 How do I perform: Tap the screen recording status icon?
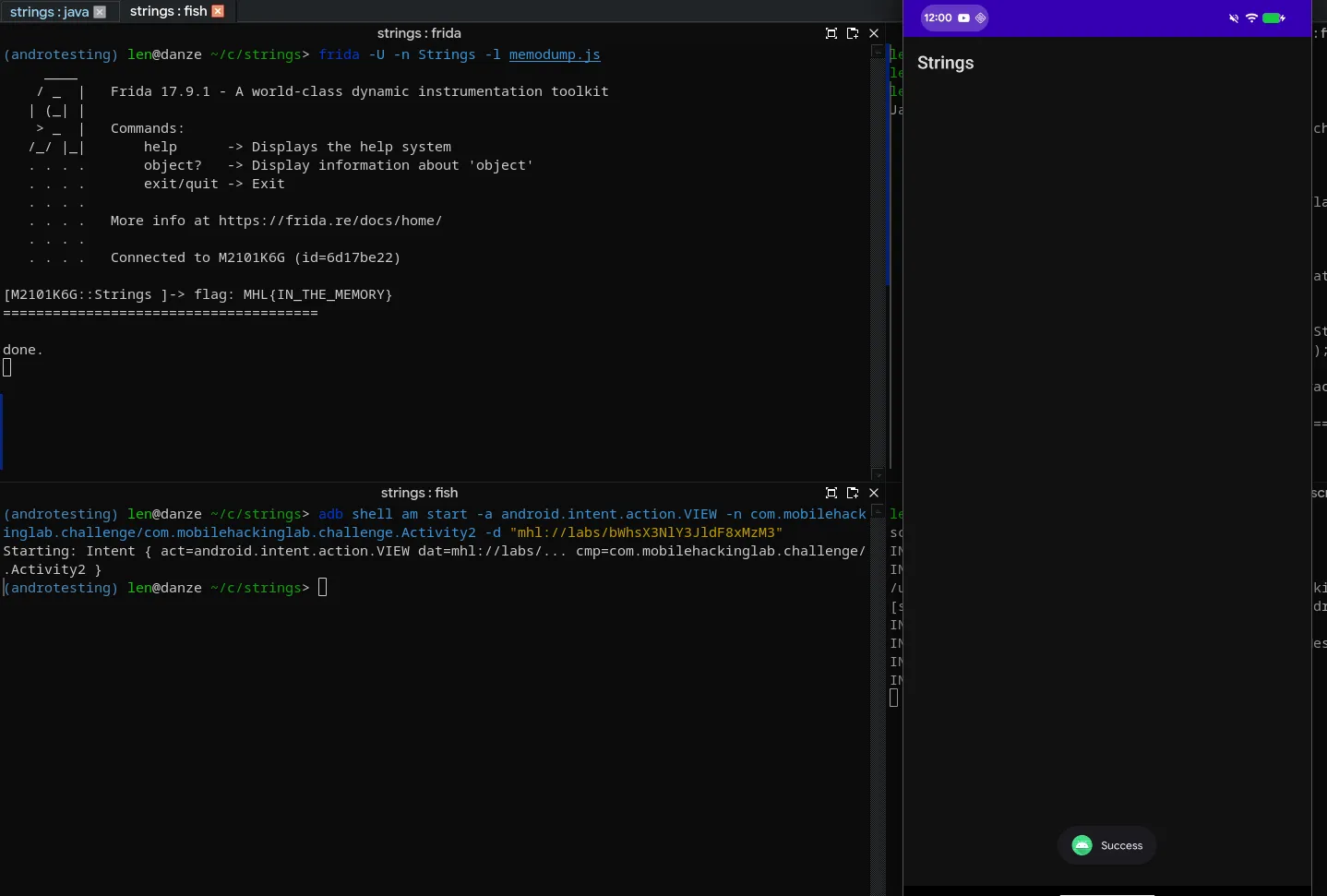pos(963,18)
